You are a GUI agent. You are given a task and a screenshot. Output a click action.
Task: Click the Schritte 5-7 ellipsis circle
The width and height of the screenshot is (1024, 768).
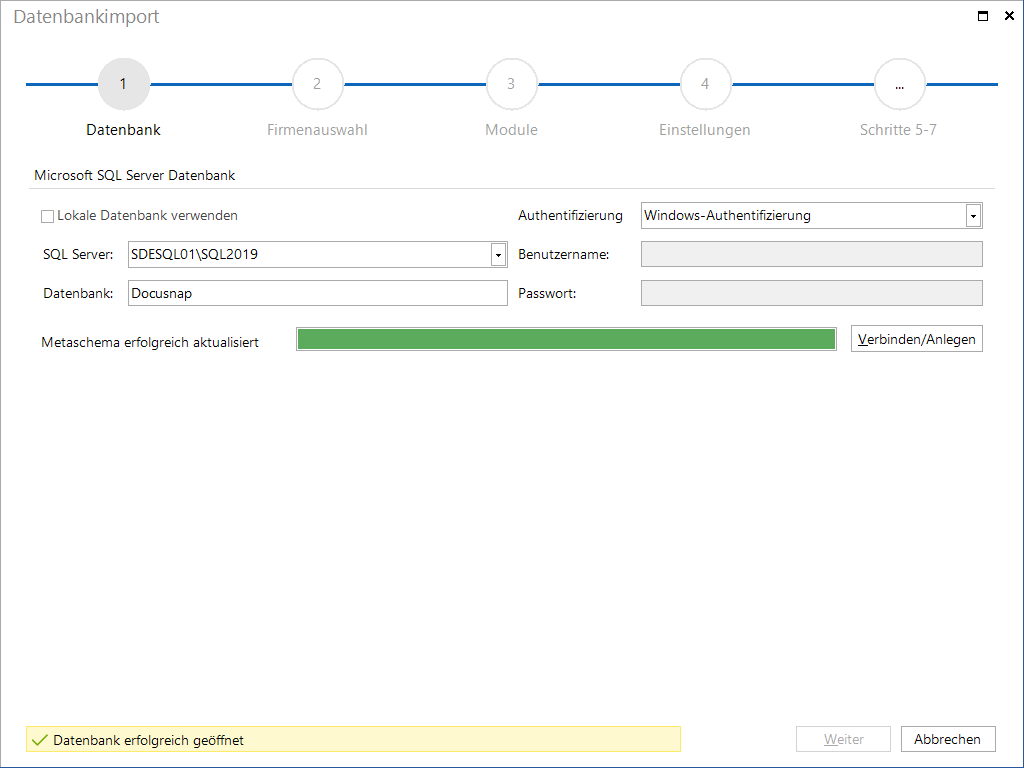(899, 84)
